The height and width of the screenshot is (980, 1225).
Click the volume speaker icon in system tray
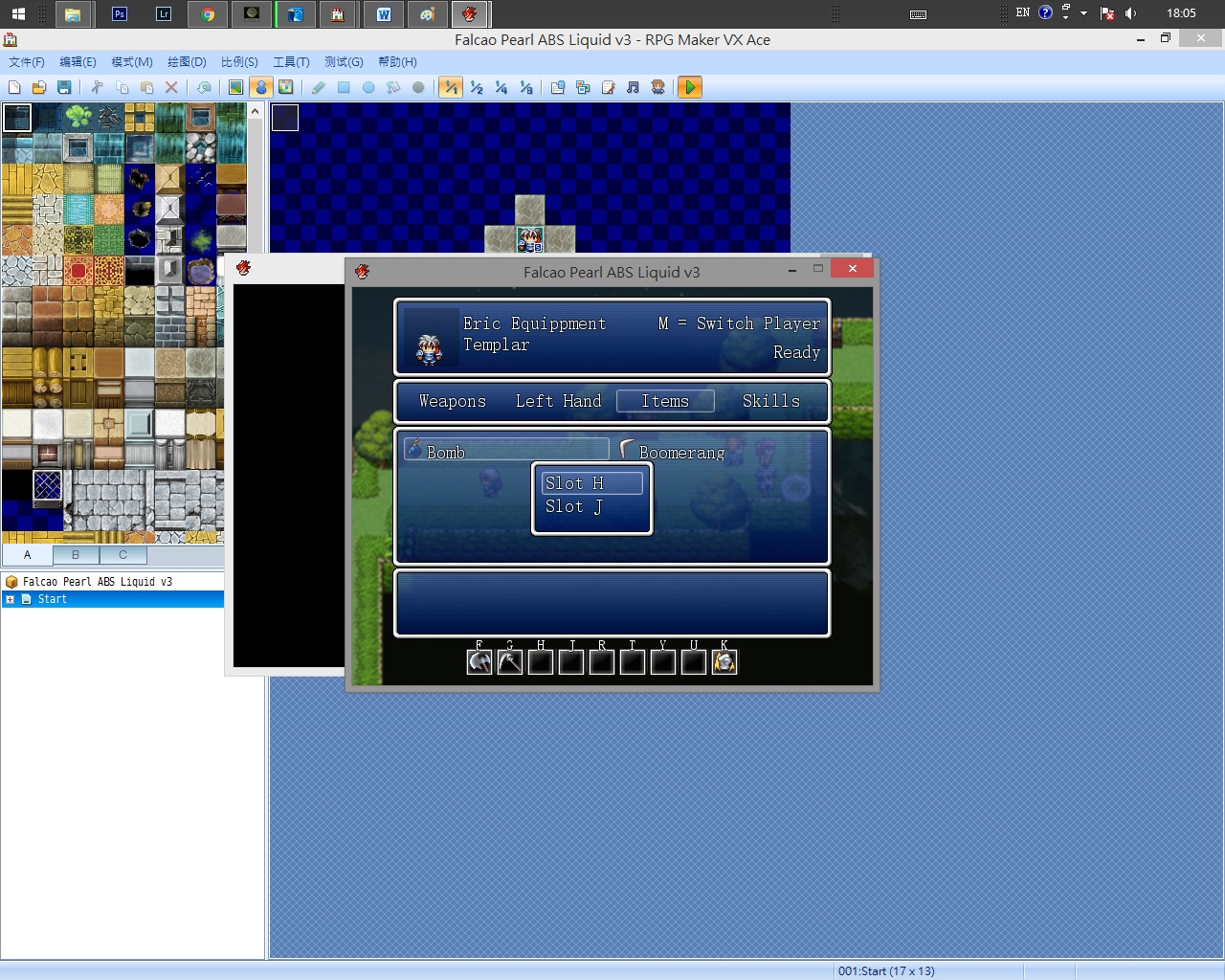[1130, 13]
